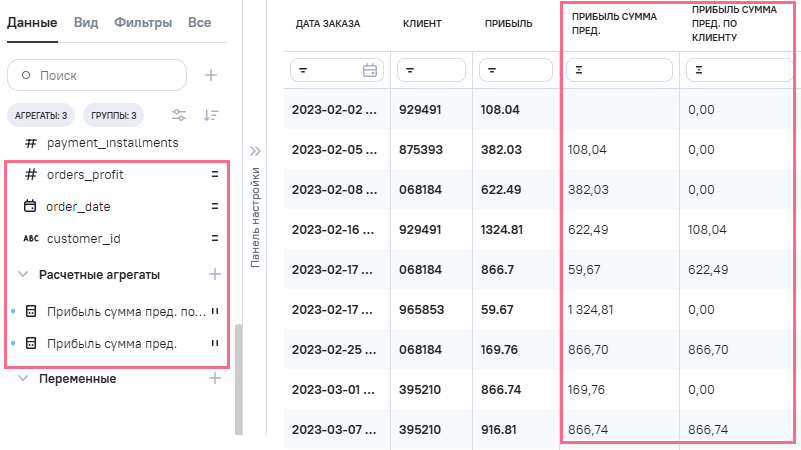This screenshot has height=450, width=801.
Task: Collapse the settings panel with double chevron
Action: [255, 151]
